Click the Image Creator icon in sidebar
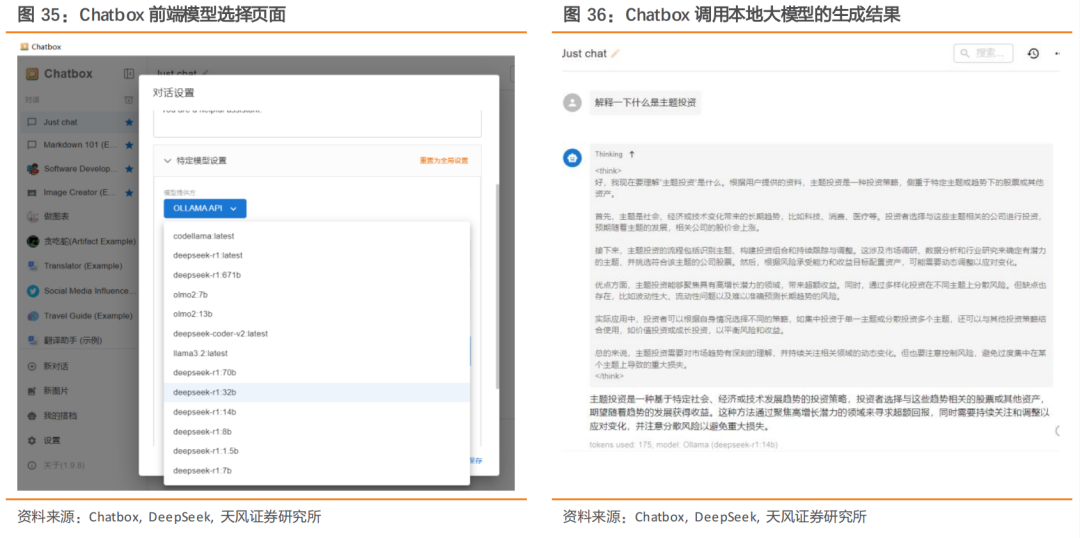 coord(32,192)
